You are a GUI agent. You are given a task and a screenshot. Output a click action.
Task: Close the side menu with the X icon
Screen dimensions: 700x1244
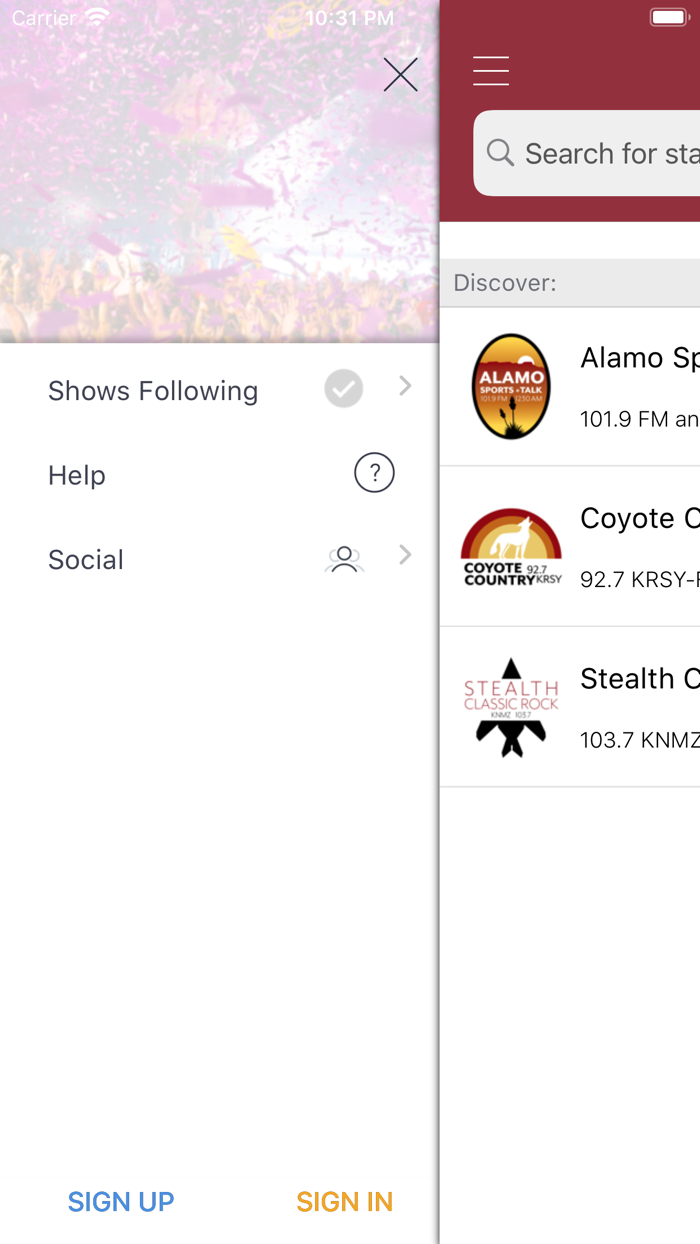(x=400, y=75)
